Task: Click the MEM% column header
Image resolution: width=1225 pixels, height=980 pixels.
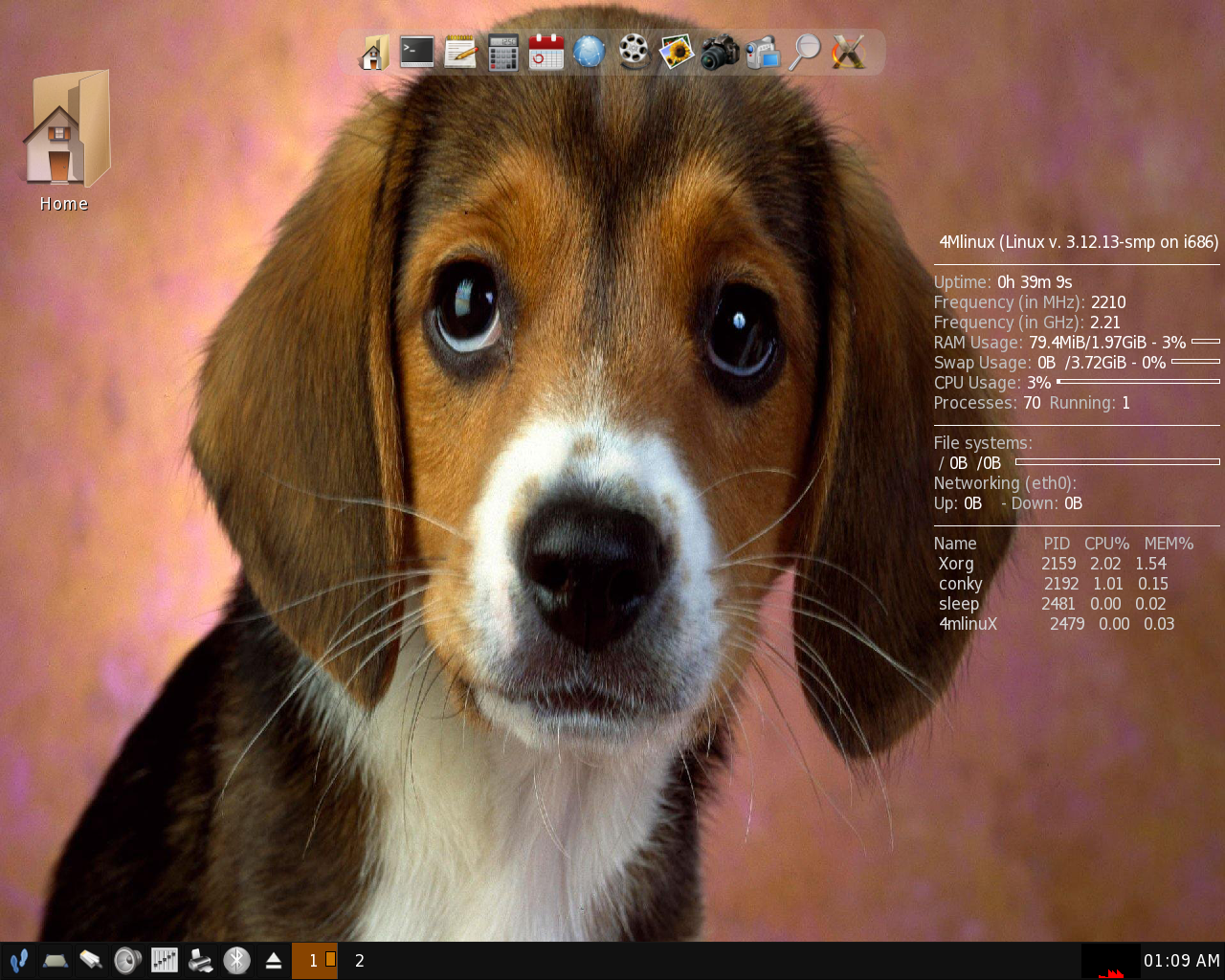Action: click(x=1169, y=544)
